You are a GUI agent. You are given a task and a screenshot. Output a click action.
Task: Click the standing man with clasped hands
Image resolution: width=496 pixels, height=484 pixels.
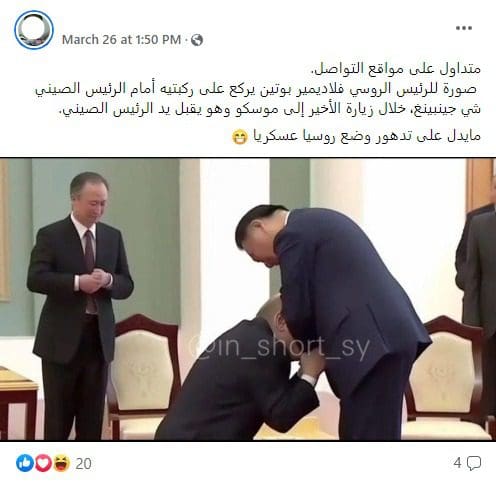coord(80,305)
